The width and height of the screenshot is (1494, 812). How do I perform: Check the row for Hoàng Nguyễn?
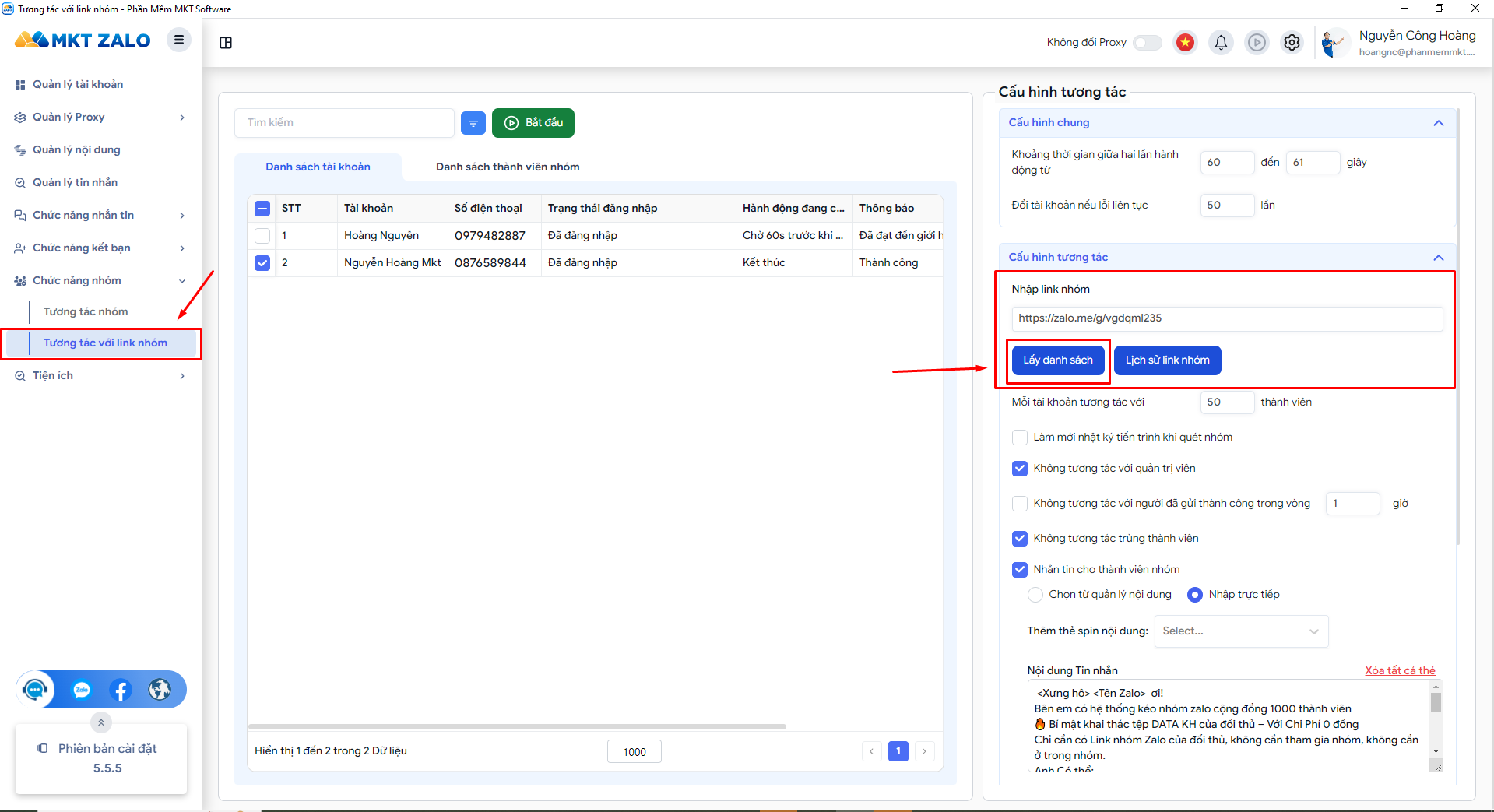point(262,236)
